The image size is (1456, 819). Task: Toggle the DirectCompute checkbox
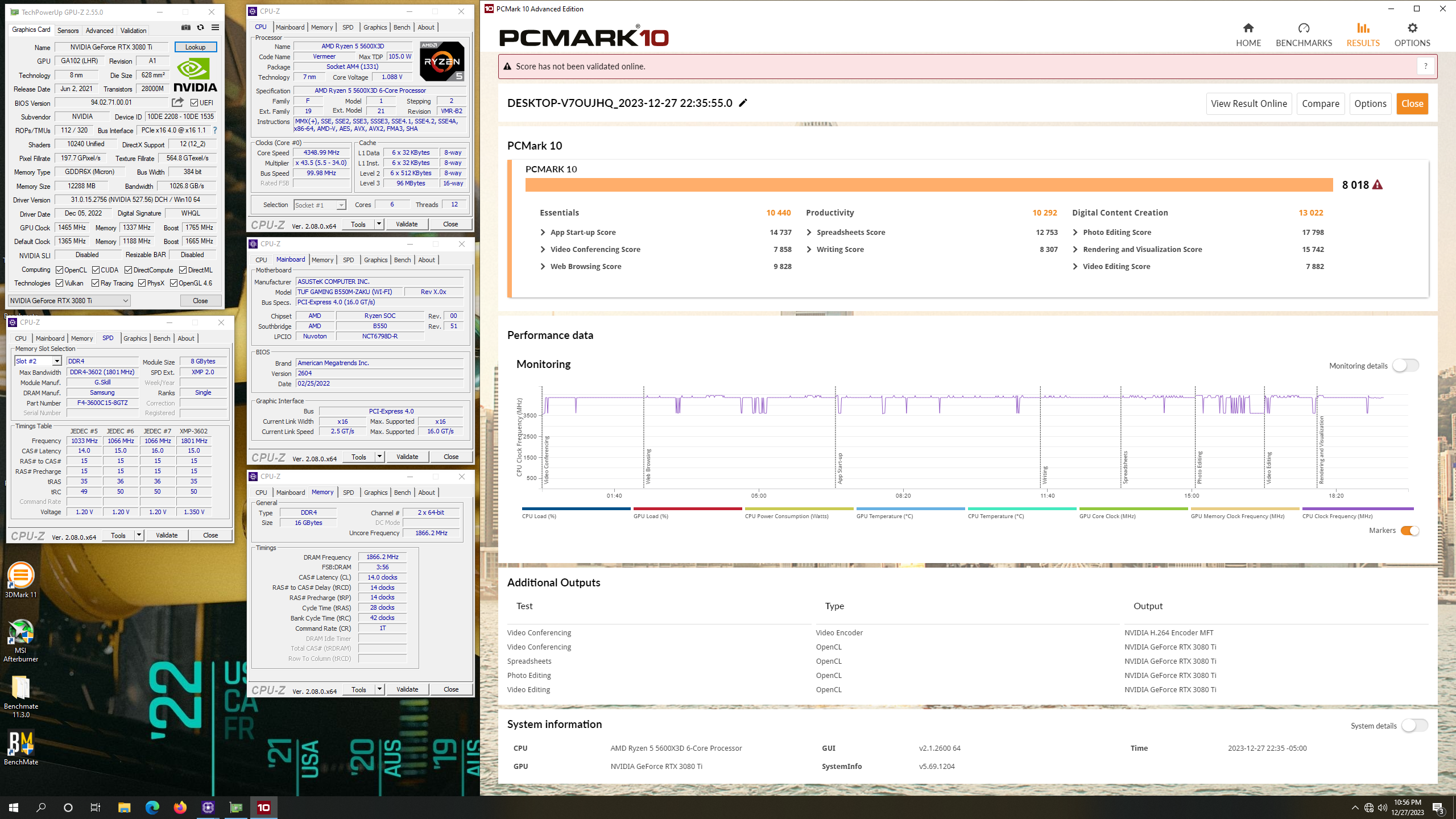[x=128, y=270]
